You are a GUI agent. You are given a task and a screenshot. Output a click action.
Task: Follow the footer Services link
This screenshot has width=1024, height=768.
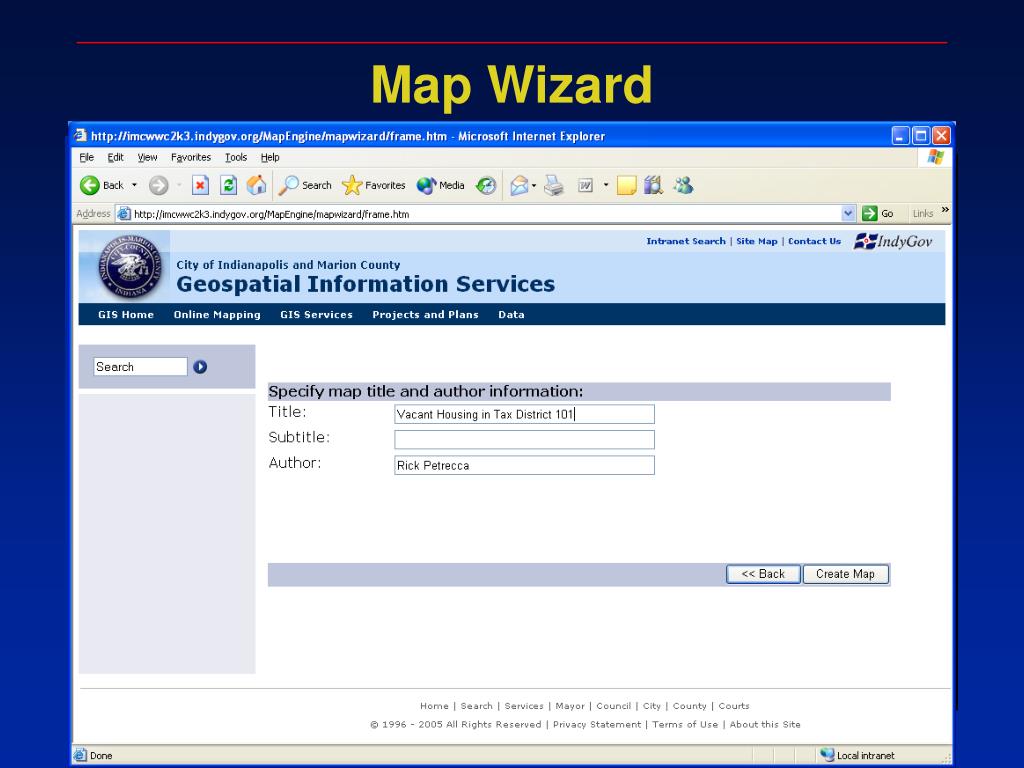tap(524, 706)
